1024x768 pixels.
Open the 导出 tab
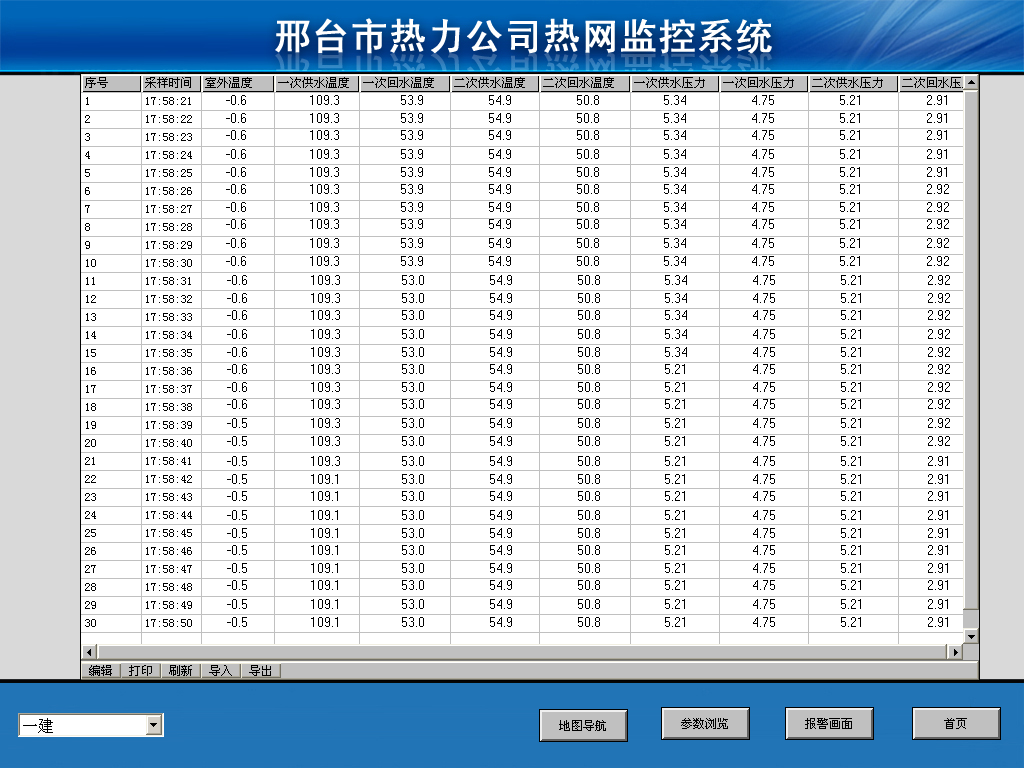pyautogui.click(x=260, y=671)
